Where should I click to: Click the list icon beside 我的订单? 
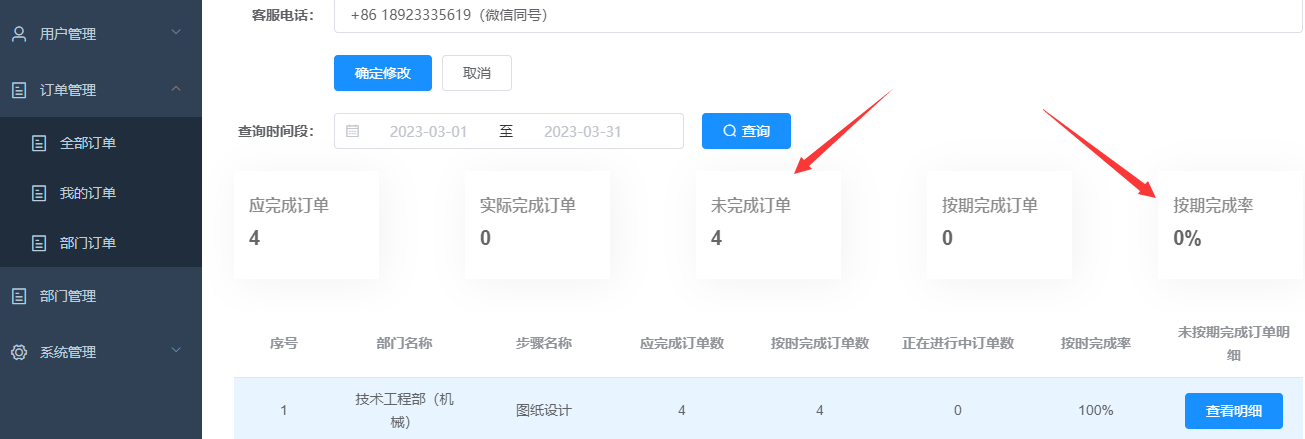point(39,192)
